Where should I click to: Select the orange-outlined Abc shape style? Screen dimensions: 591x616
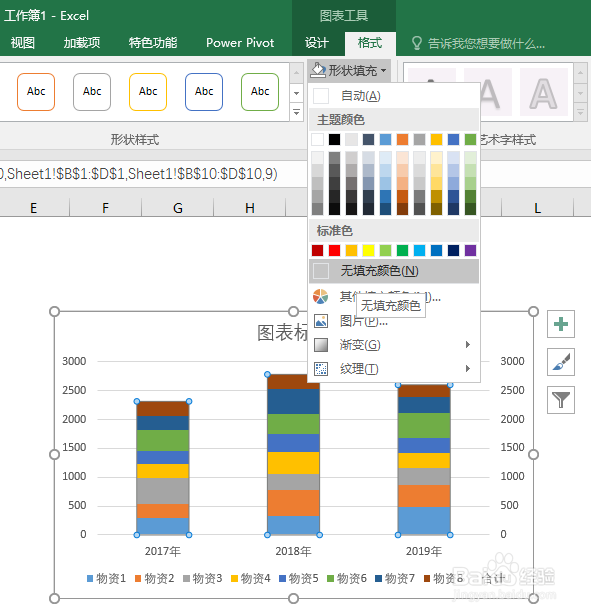(x=36, y=92)
